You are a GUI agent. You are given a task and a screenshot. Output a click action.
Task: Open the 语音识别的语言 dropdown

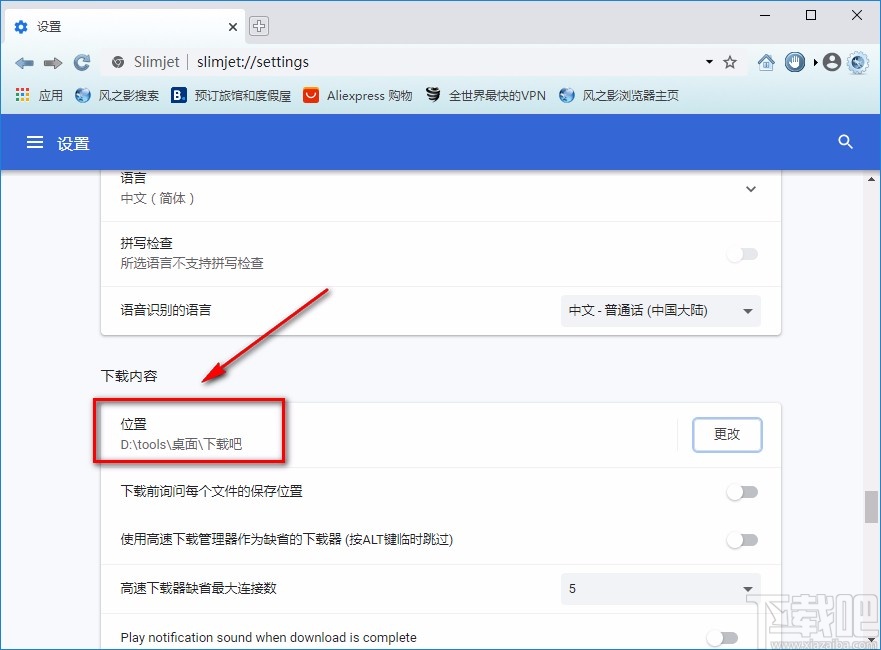coord(661,311)
